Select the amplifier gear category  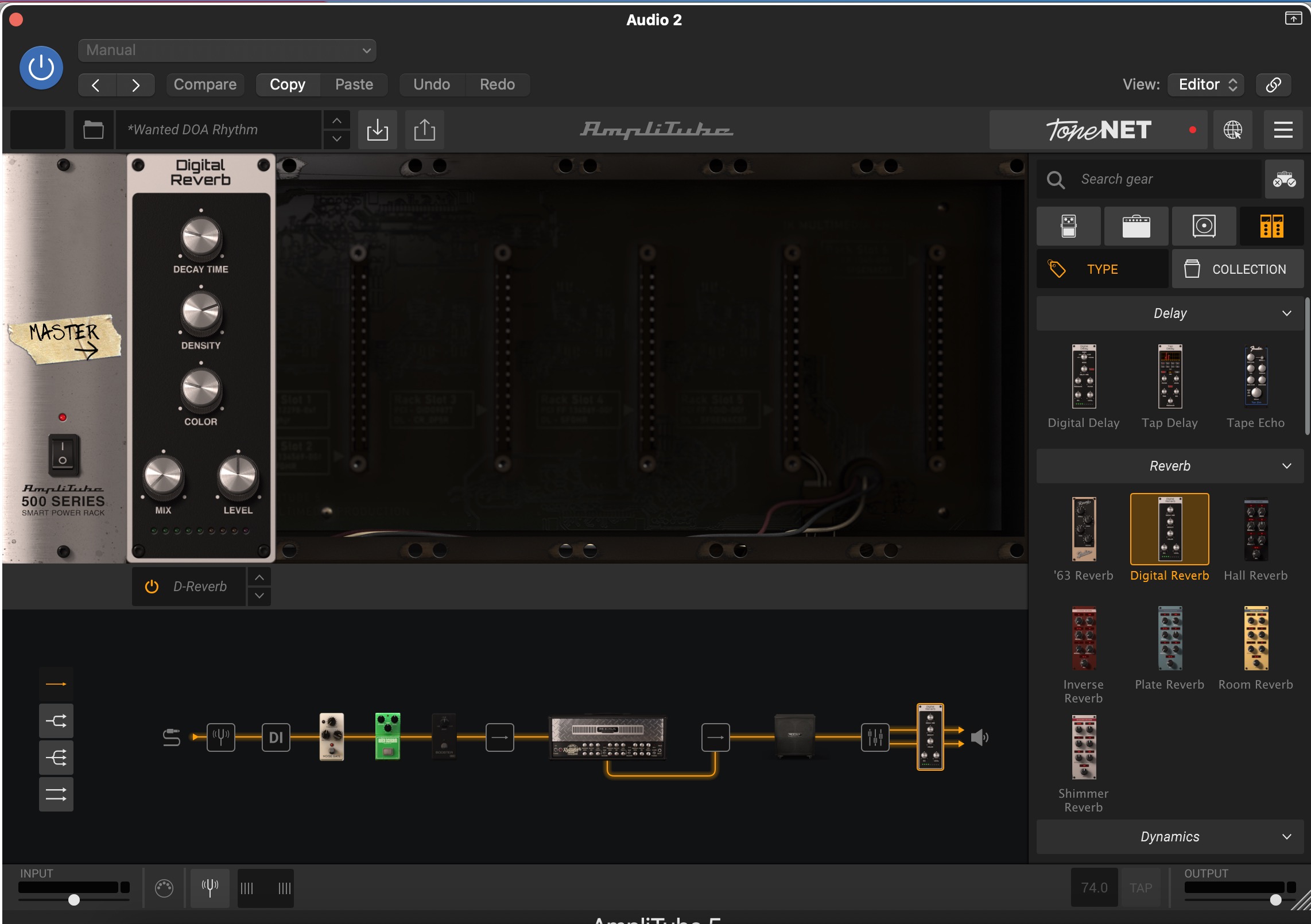1137,226
